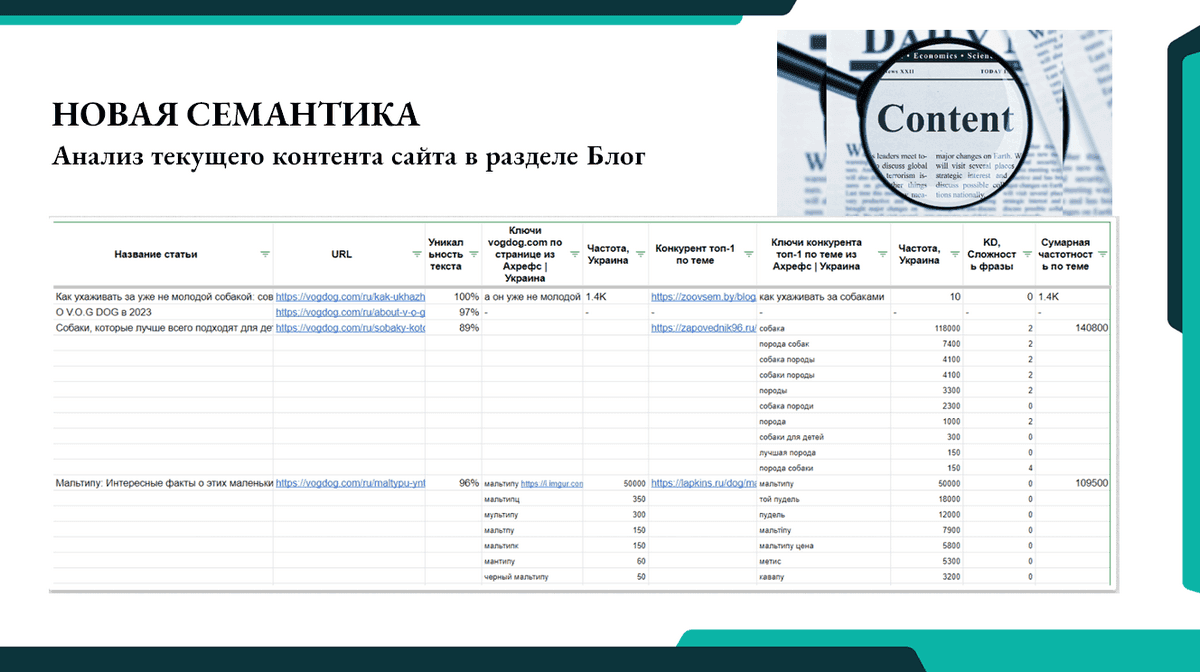Viewport: 1200px width, 672px height.
Task: Select the keyword 'лучшая порода'
Action: 787,453
